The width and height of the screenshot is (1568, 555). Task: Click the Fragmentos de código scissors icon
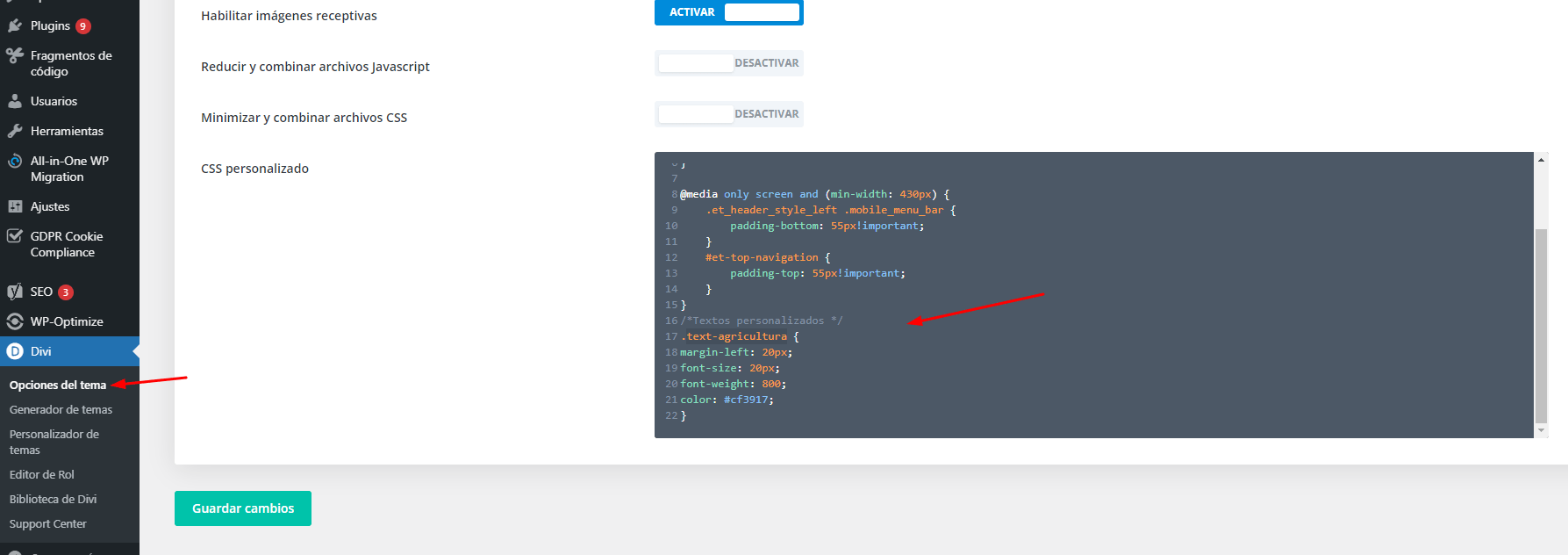pyautogui.click(x=15, y=56)
